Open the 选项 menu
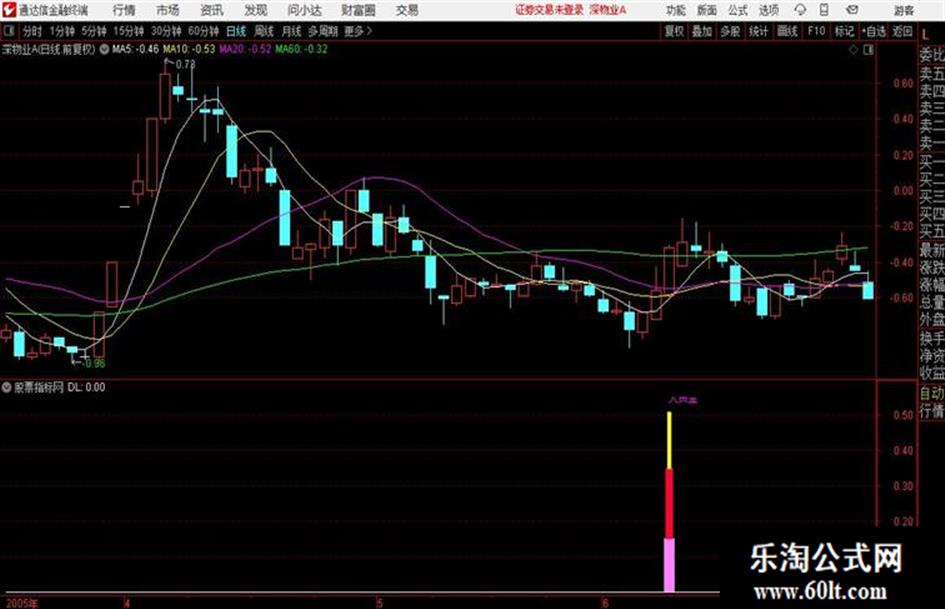The height and width of the screenshot is (609, 945). click(768, 10)
